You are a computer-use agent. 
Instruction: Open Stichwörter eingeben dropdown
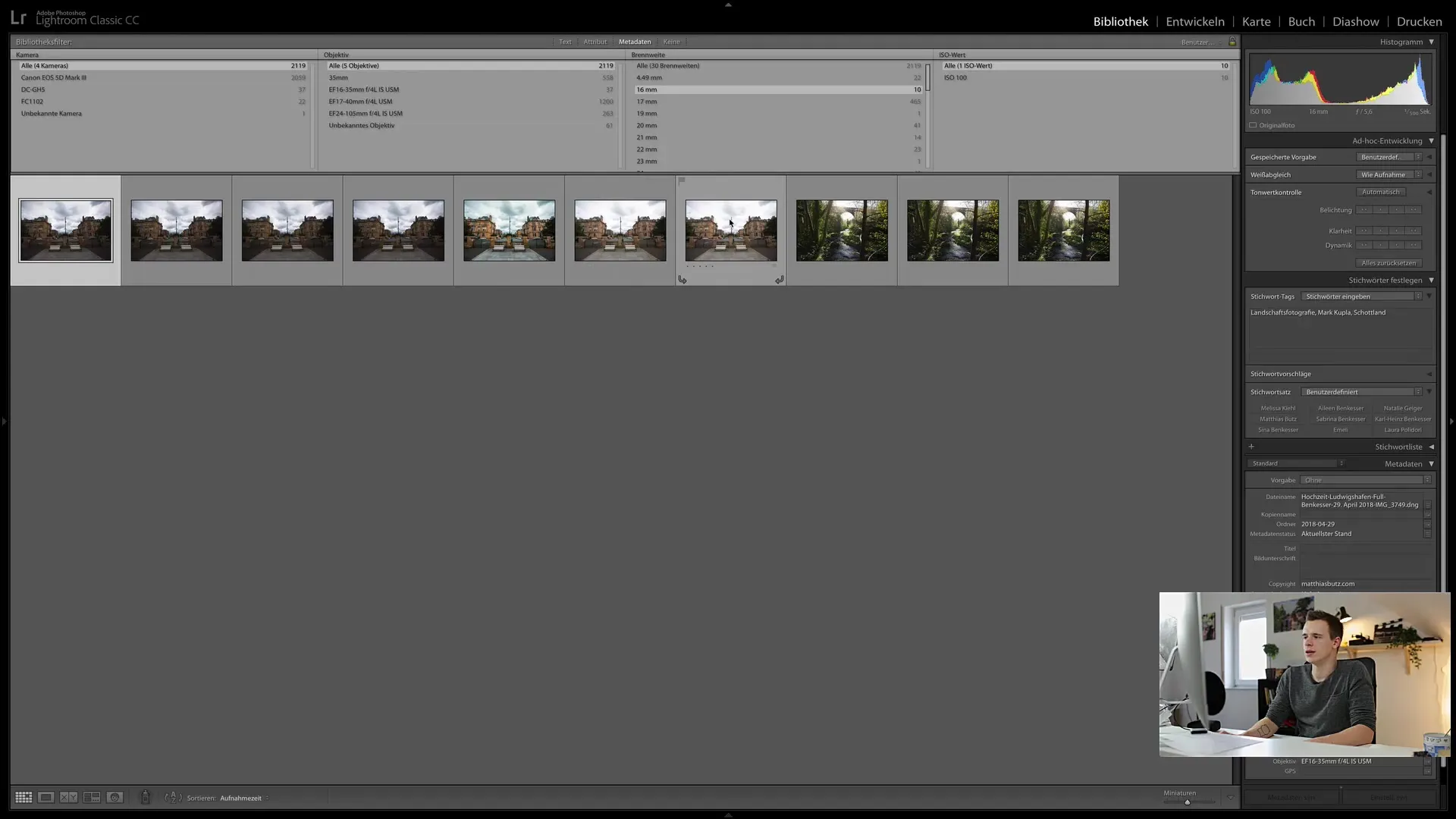[x=1361, y=297]
